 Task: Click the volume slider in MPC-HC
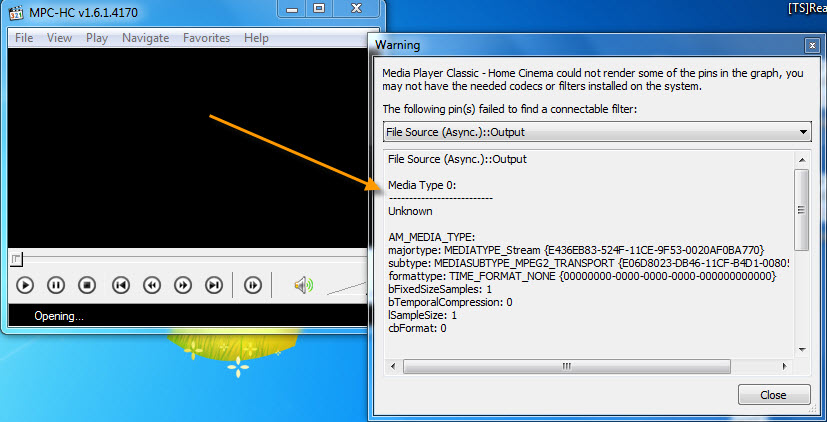point(346,288)
